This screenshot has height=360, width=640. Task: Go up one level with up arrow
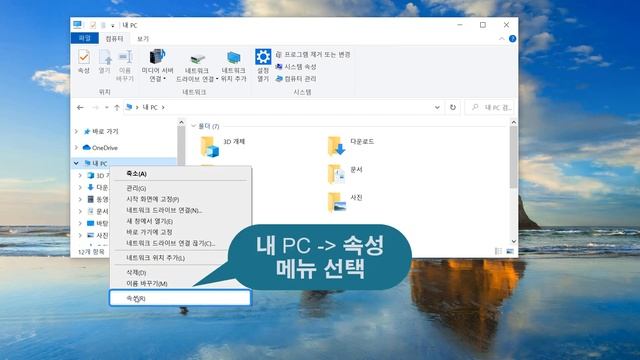coord(117,107)
